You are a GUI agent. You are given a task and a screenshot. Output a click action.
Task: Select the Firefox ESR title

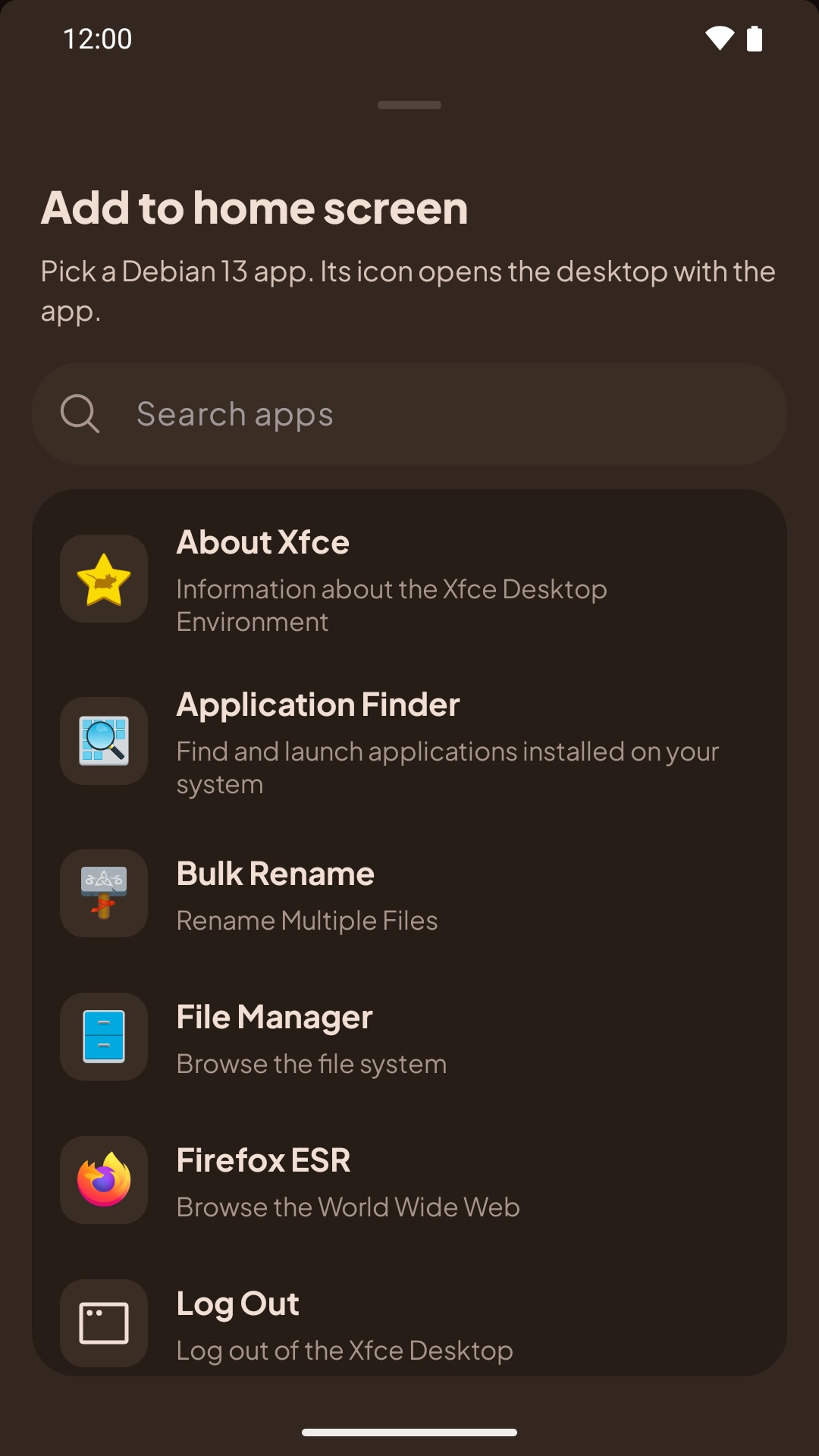click(264, 1160)
